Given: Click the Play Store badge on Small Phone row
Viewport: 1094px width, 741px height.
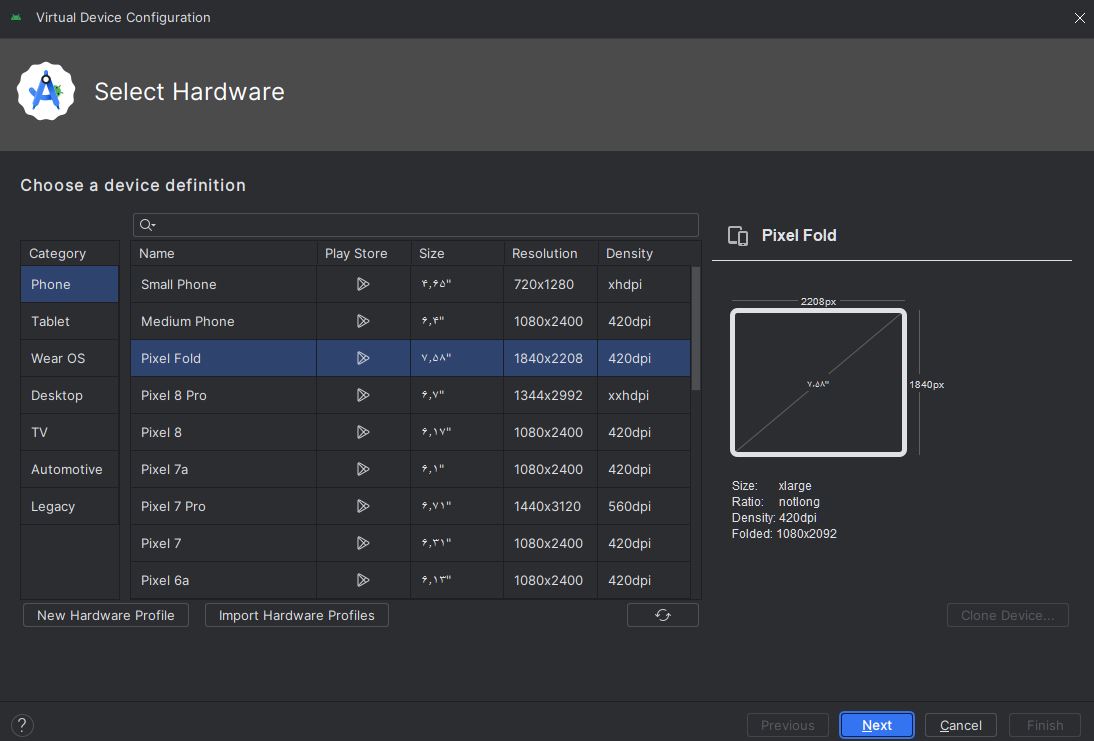Looking at the screenshot, I should [x=363, y=284].
